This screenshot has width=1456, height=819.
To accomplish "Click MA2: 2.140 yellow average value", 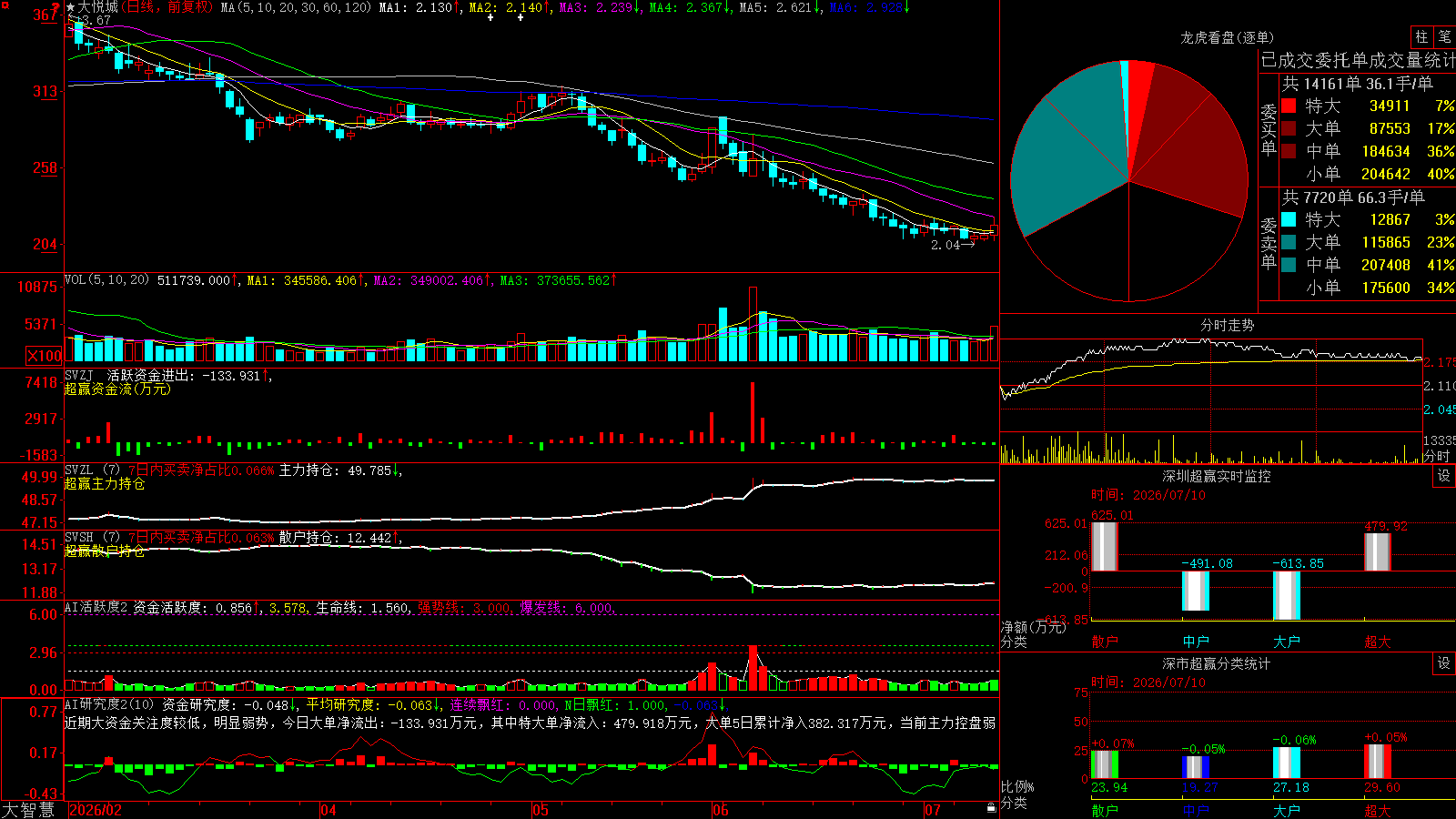I will (511, 7).
